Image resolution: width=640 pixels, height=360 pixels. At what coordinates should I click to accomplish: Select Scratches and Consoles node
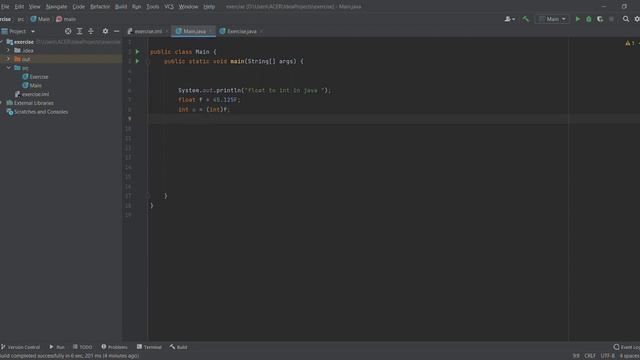37,112
